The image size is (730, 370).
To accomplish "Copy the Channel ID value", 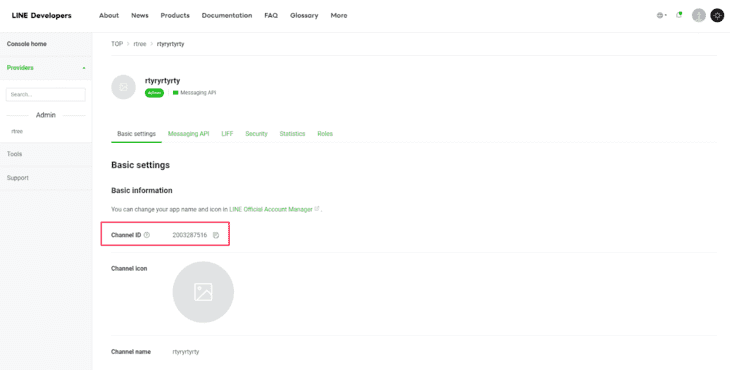I will pos(216,235).
